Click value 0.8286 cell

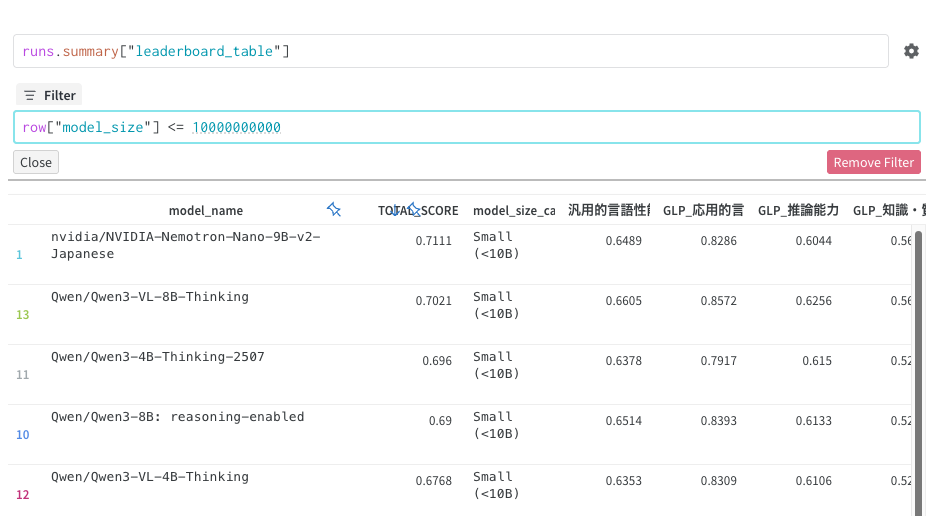pyautogui.click(x=718, y=240)
